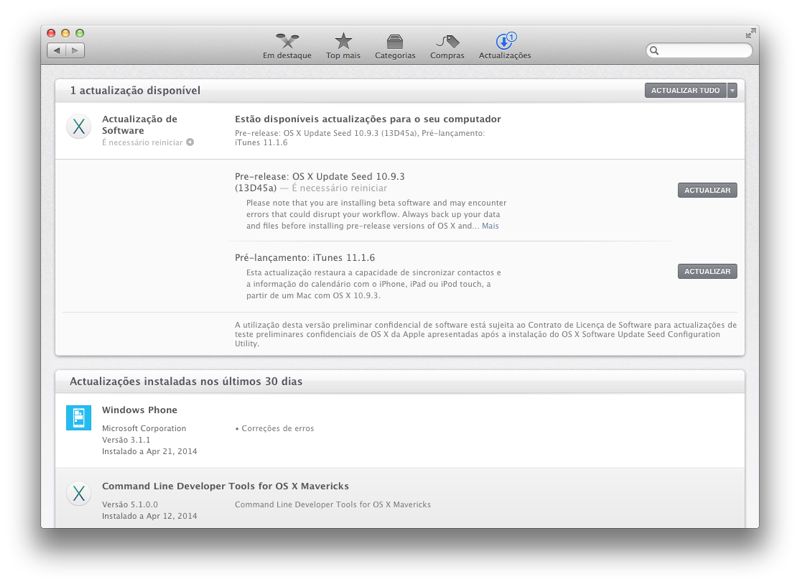800x585 pixels.
Task: Click the OS X icon beside Actualização de Software
Action: tap(79, 126)
